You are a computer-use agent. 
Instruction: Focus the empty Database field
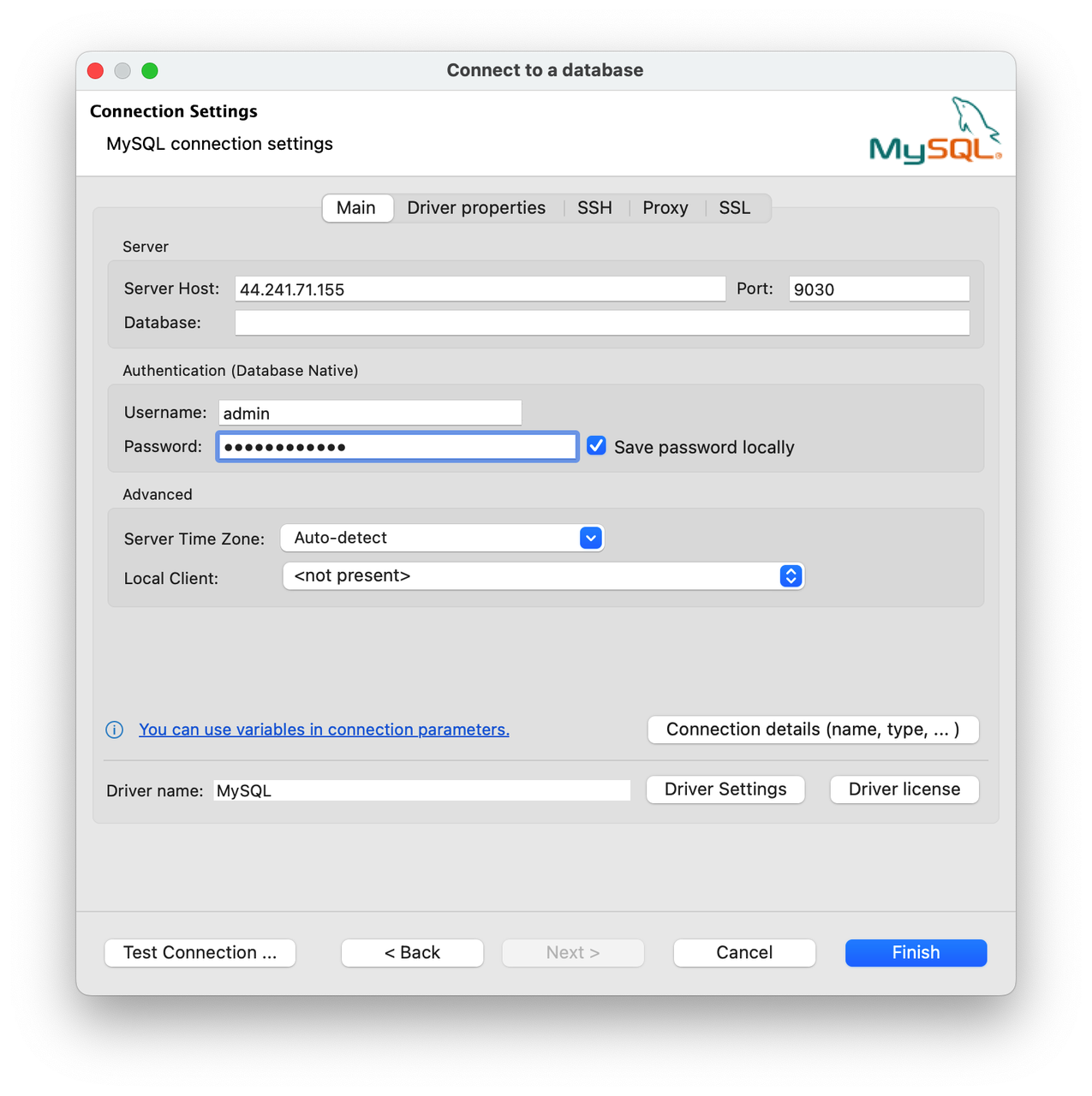(x=601, y=323)
